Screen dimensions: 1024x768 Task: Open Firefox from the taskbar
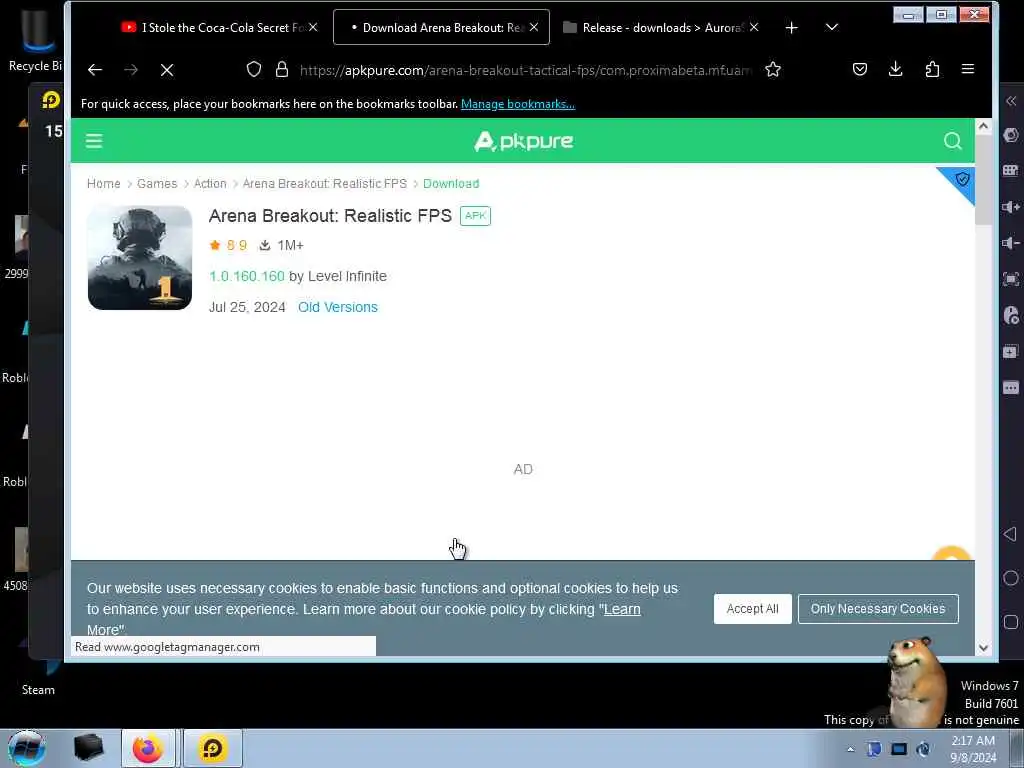[x=148, y=748]
